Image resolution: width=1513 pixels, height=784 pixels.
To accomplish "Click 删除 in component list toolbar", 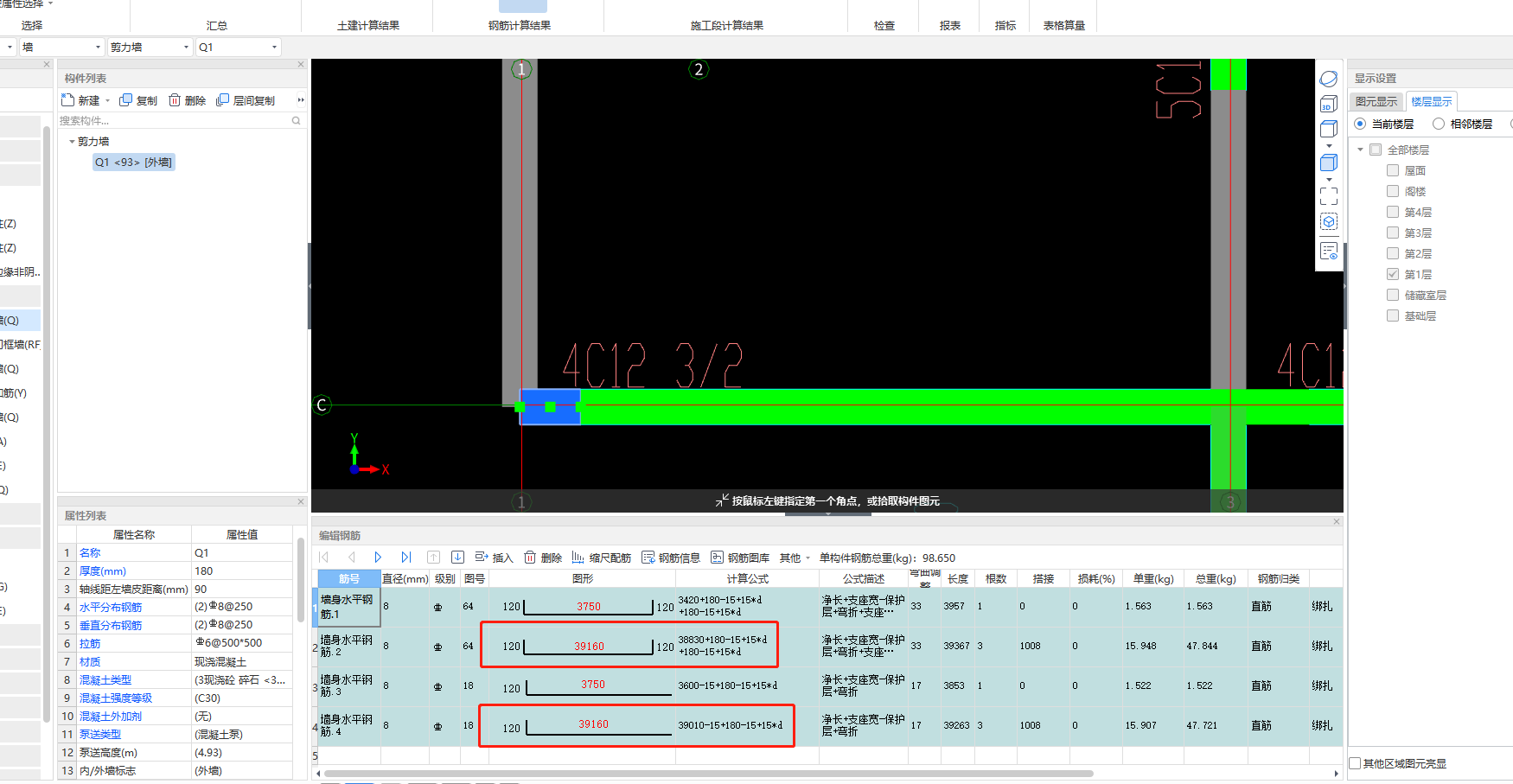I will coord(187,100).
